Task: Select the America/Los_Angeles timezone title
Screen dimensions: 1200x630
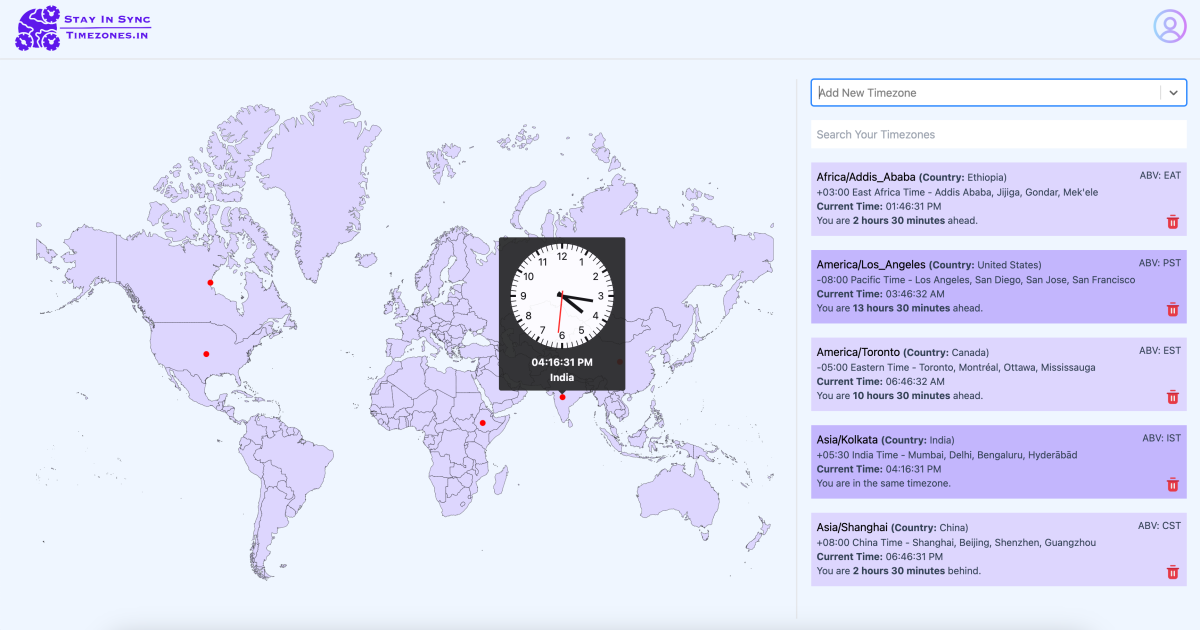Action: click(871, 264)
